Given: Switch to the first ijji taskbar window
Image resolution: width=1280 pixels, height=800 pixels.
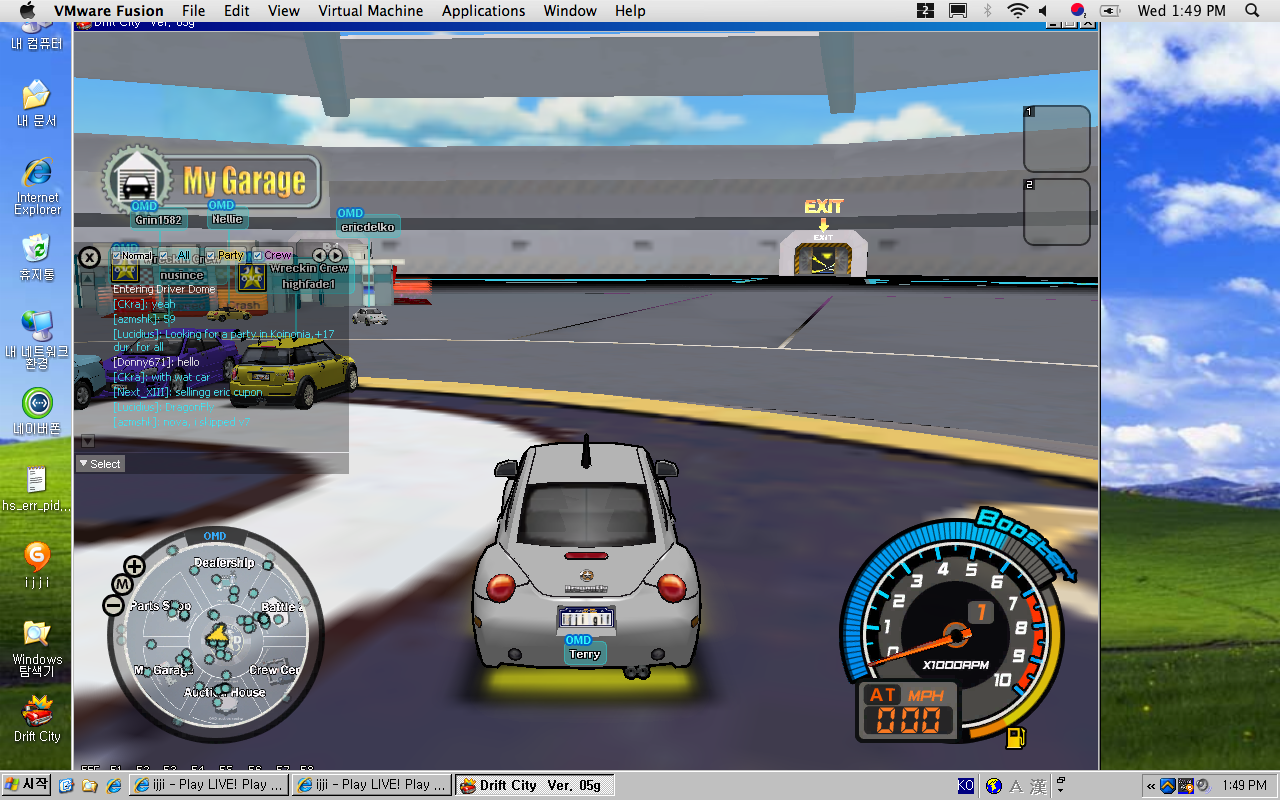Looking at the screenshot, I should point(209,785).
